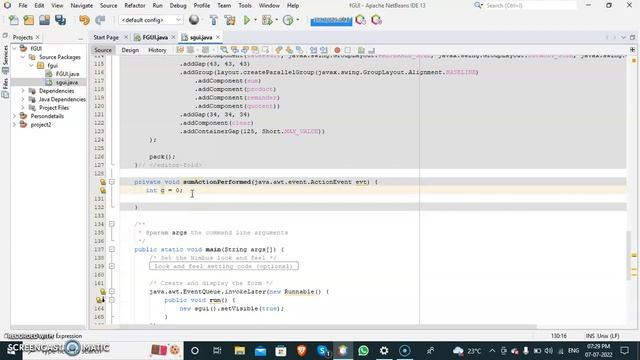Click the Redo toolbar arrow
This screenshot has height=360, width=640.
click(x=100, y=20)
